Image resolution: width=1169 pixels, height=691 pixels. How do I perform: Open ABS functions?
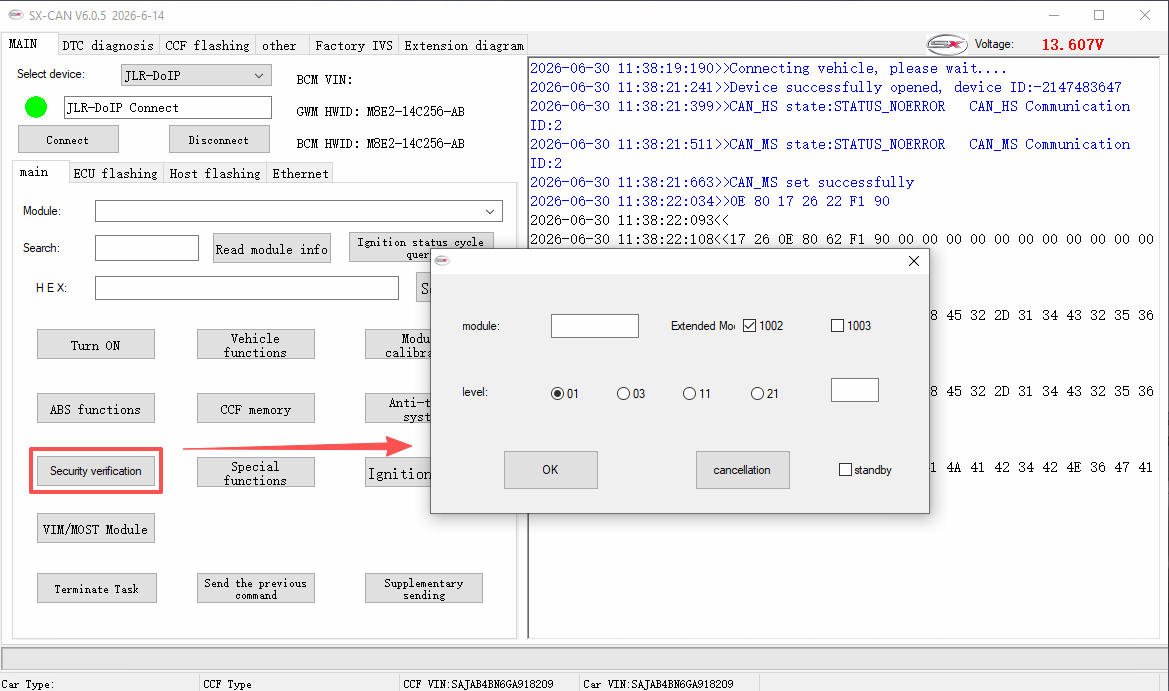coord(95,409)
